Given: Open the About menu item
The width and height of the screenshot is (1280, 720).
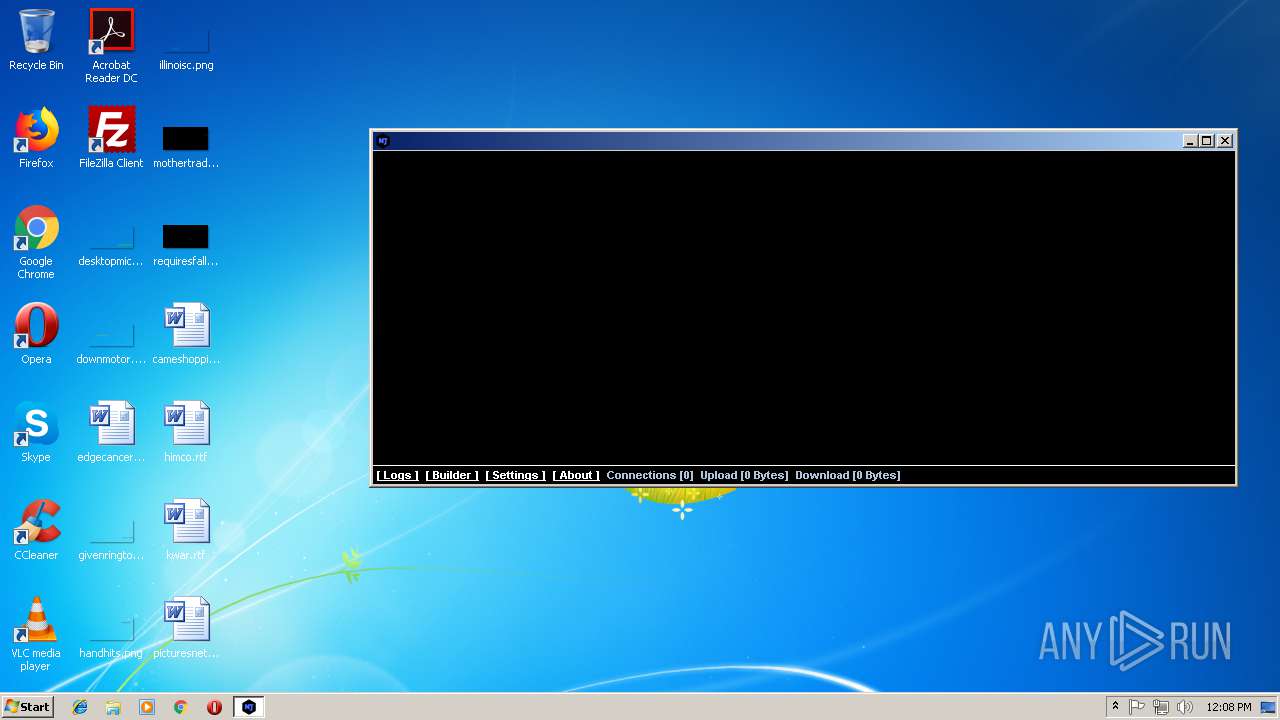Looking at the screenshot, I should coord(576,475).
